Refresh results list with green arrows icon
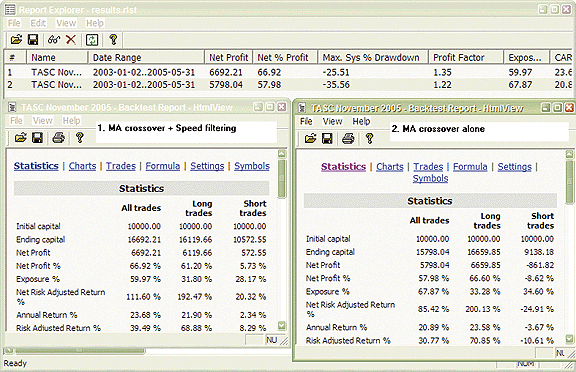This screenshot has height=372, width=576. [92, 39]
